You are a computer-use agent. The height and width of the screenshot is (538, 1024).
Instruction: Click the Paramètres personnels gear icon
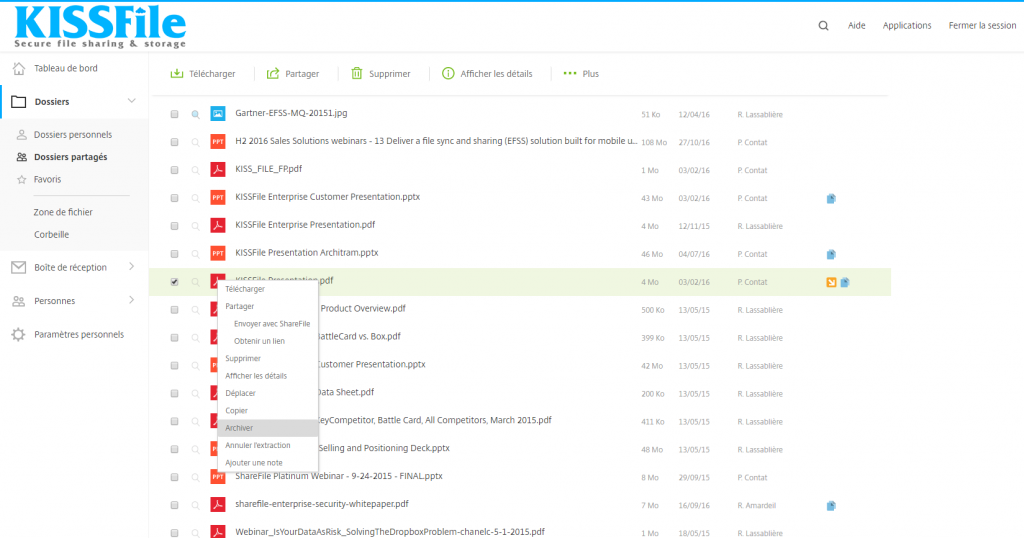(18, 334)
